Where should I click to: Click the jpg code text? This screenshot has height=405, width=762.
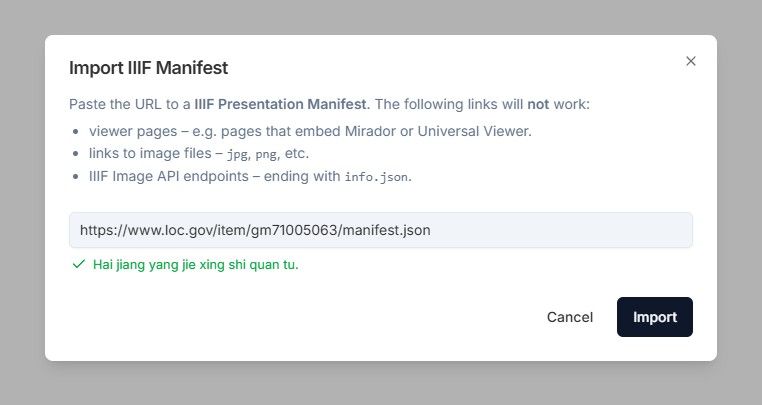click(237, 155)
